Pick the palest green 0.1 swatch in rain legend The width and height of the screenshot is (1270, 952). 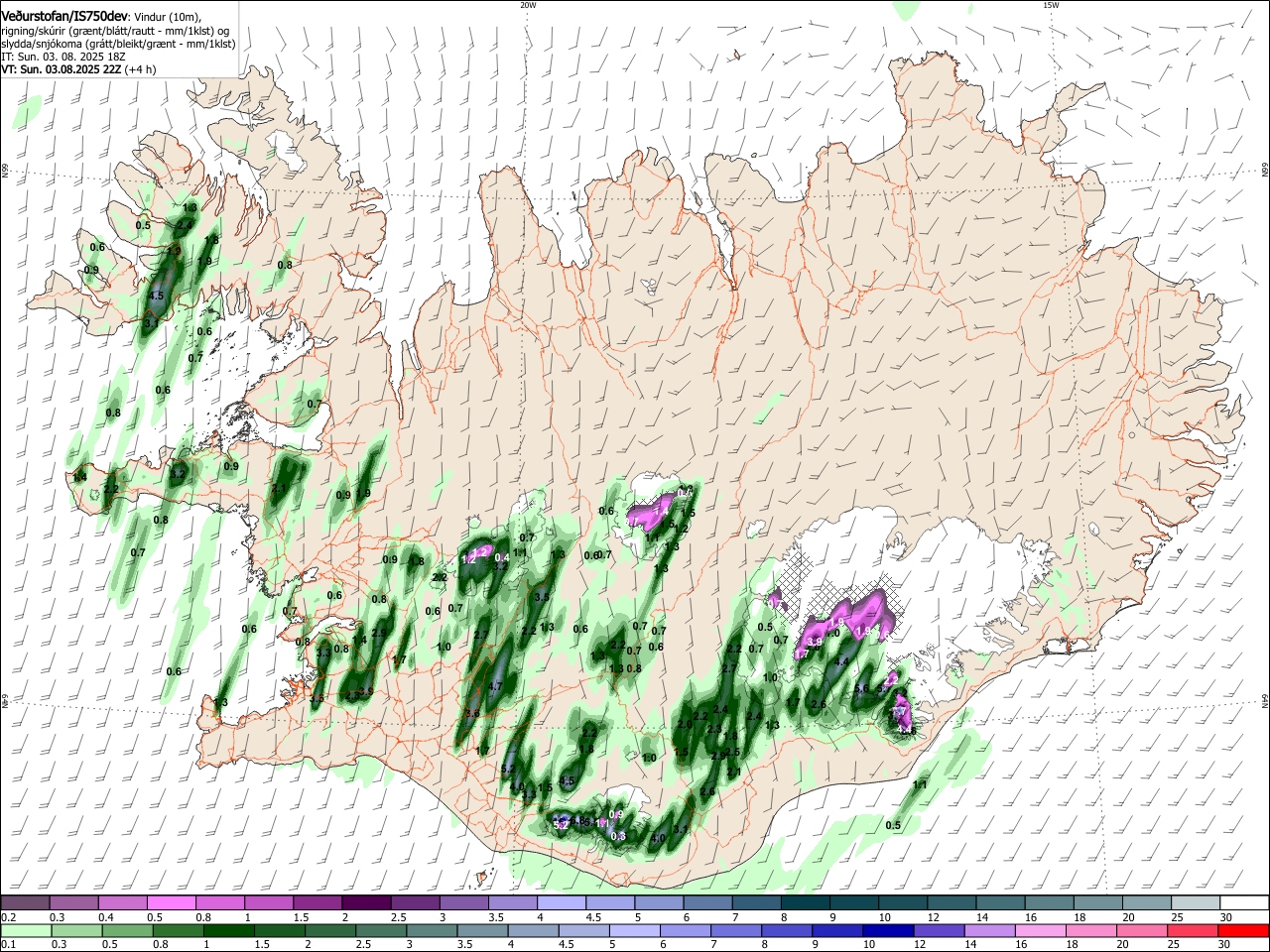[x=25, y=930]
